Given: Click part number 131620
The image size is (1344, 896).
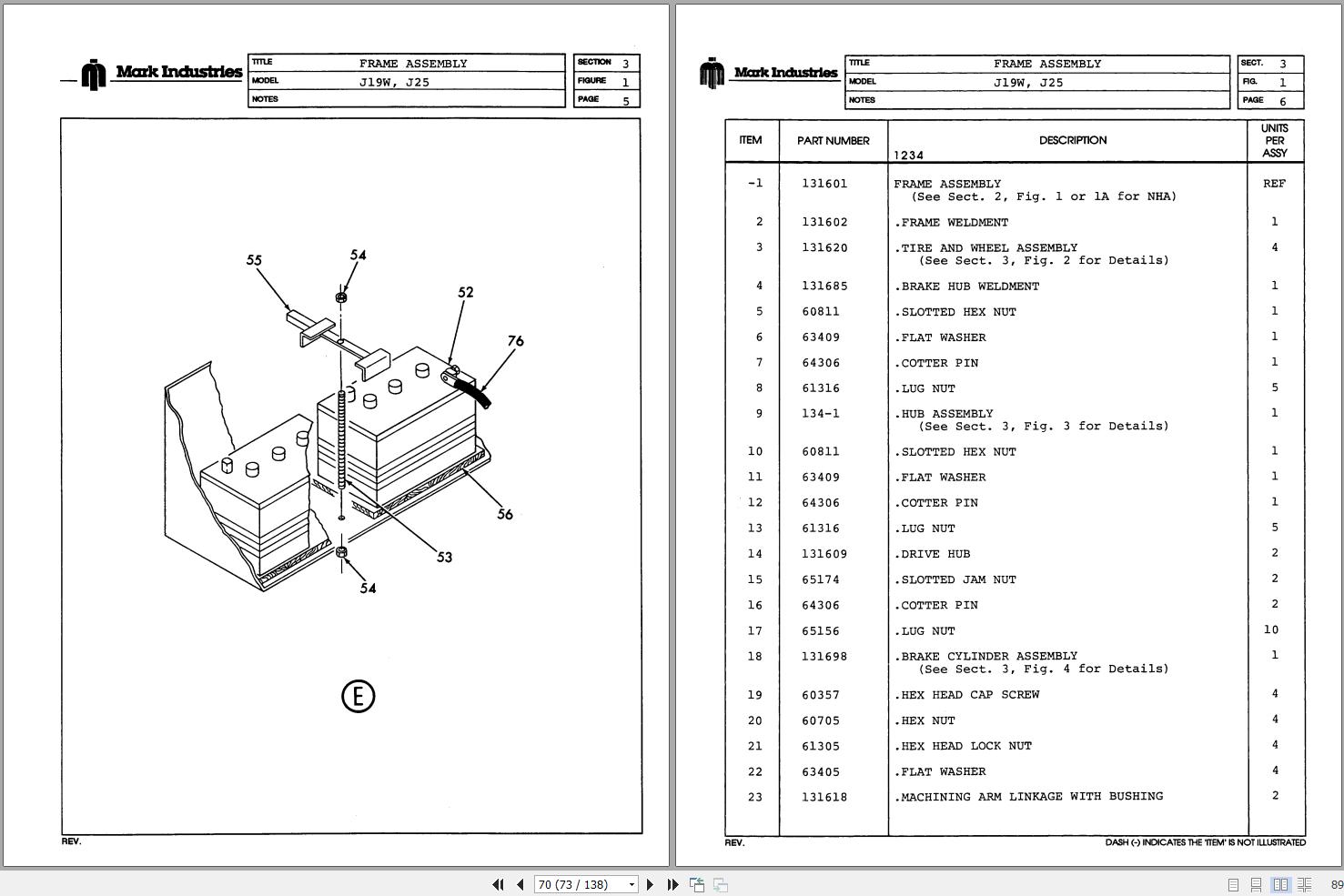Looking at the screenshot, I should (x=824, y=247).
